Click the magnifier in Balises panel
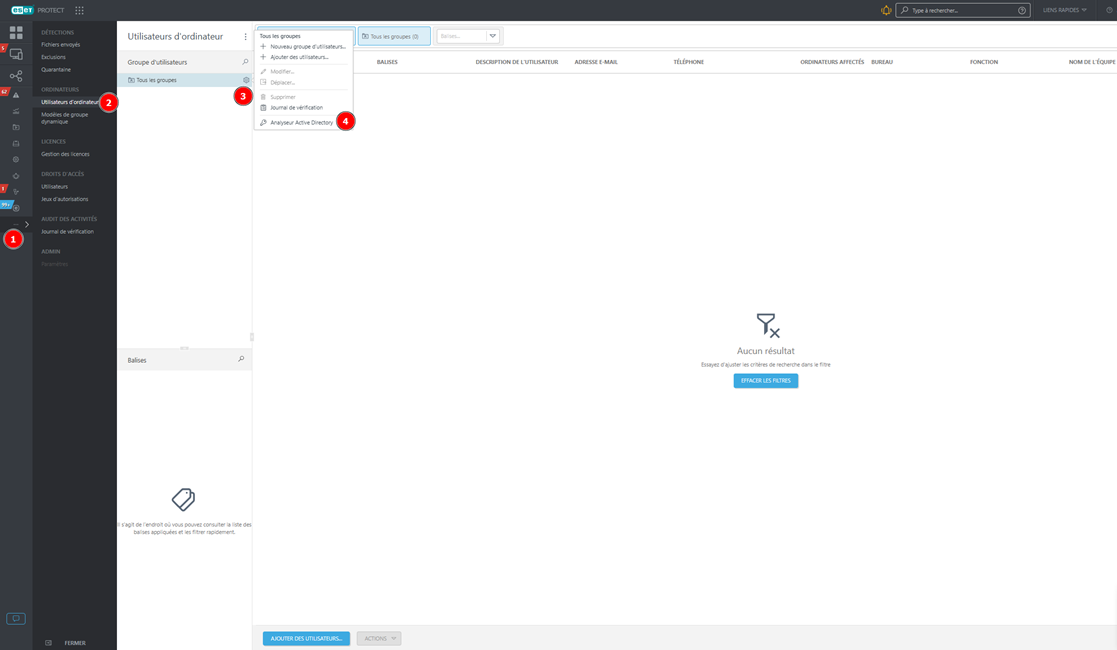 (241, 359)
